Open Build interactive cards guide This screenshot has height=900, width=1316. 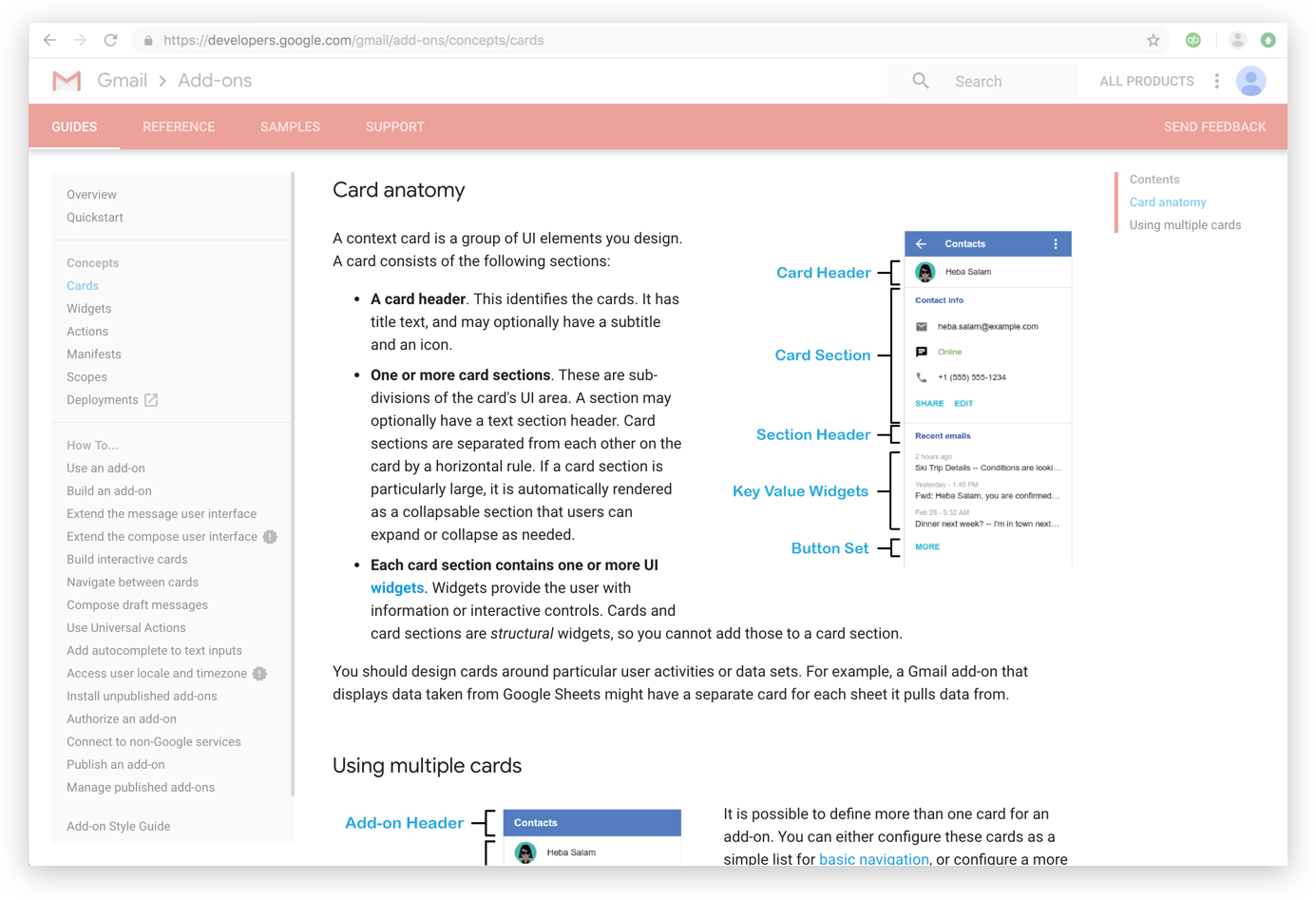(x=127, y=560)
